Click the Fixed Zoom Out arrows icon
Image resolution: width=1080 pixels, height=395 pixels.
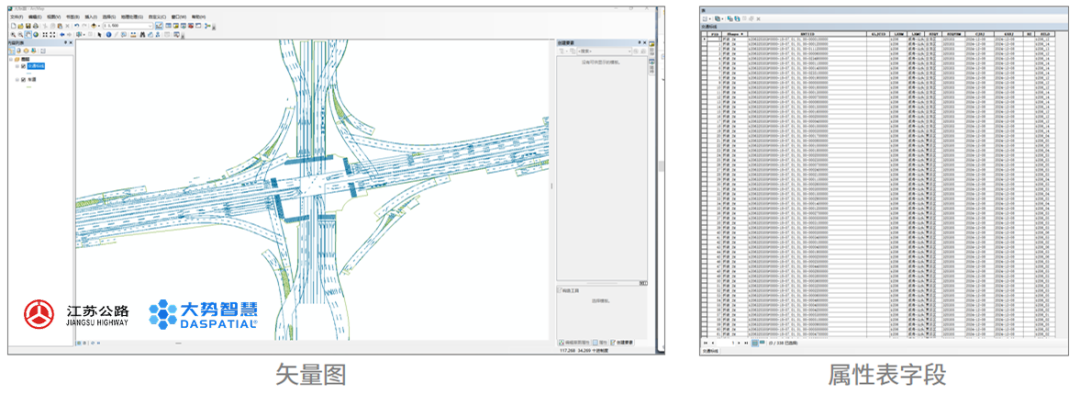tap(52, 34)
